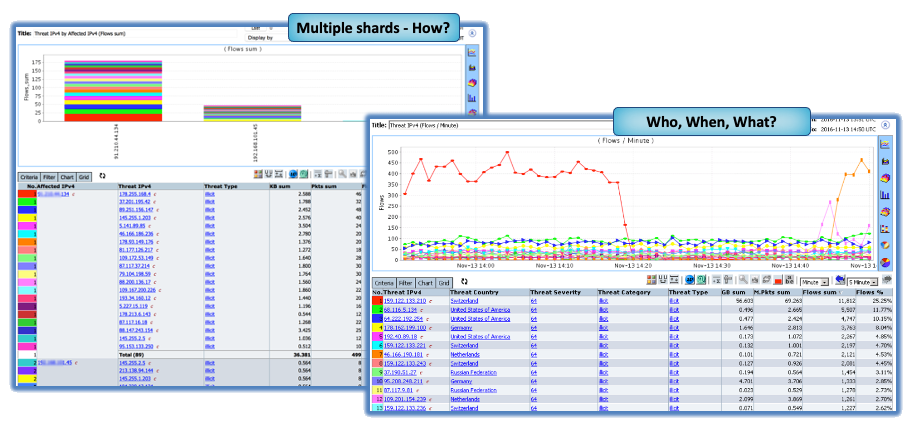The width and height of the screenshot is (912, 428).
Task: Step forward with arrow icon after 5 Minute dropdown
Action: 888,280
